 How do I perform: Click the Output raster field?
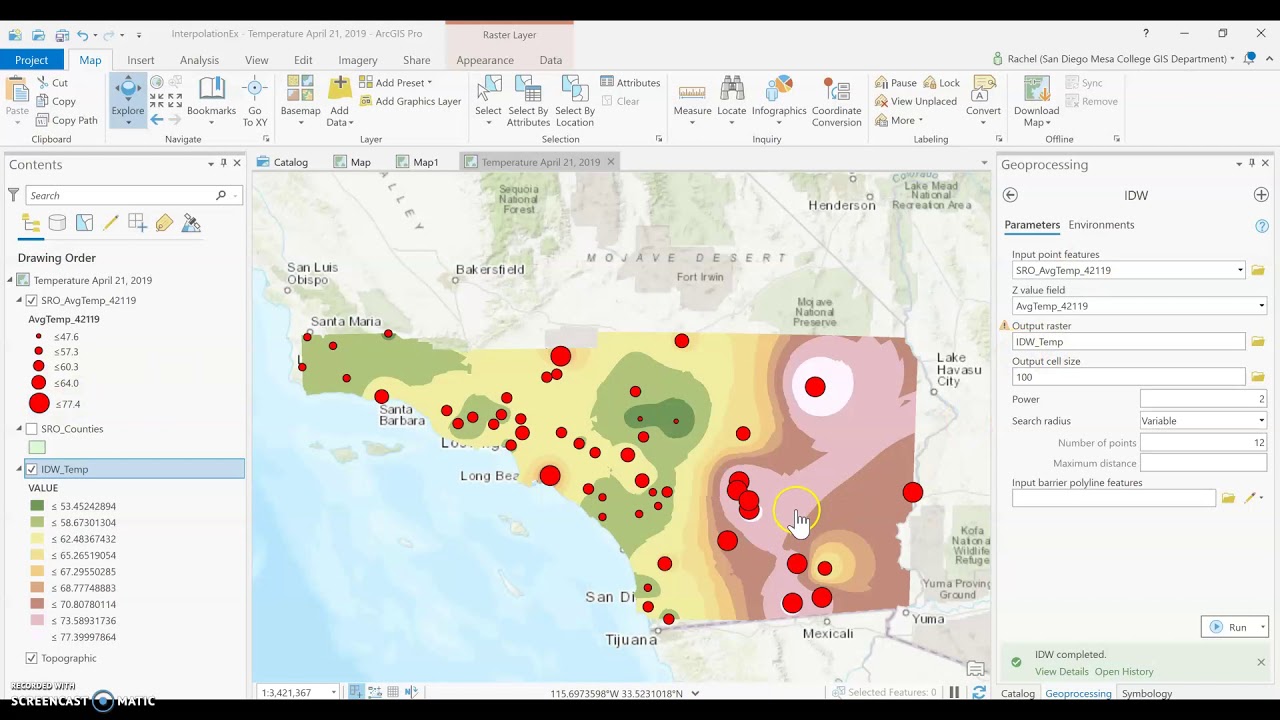point(1128,342)
